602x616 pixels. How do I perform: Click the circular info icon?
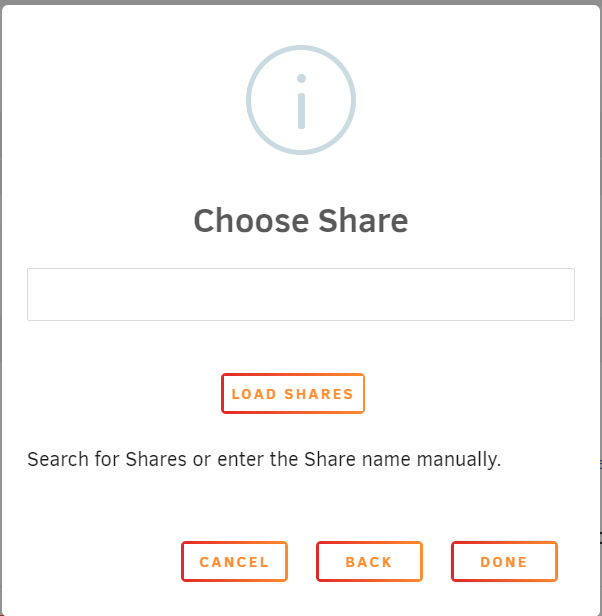301,100
